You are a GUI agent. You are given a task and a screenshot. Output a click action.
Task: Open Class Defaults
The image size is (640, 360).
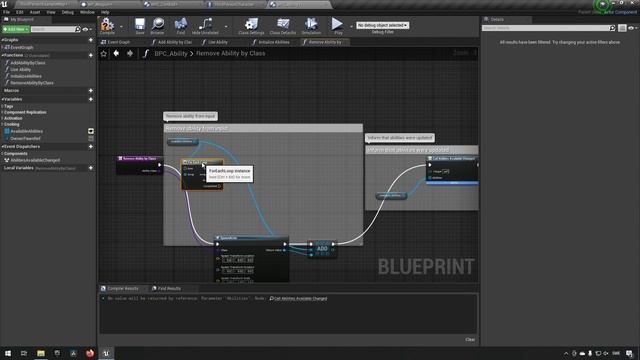click(x=282, y=26)
